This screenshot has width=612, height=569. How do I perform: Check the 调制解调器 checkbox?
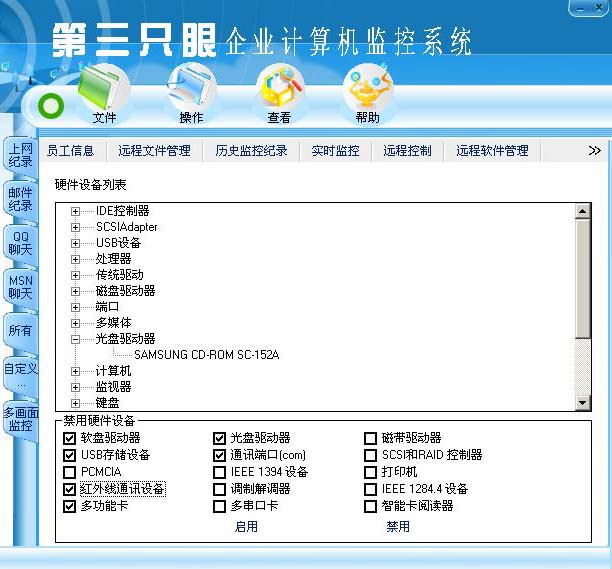pyautogui.click(x=219, y=489)
